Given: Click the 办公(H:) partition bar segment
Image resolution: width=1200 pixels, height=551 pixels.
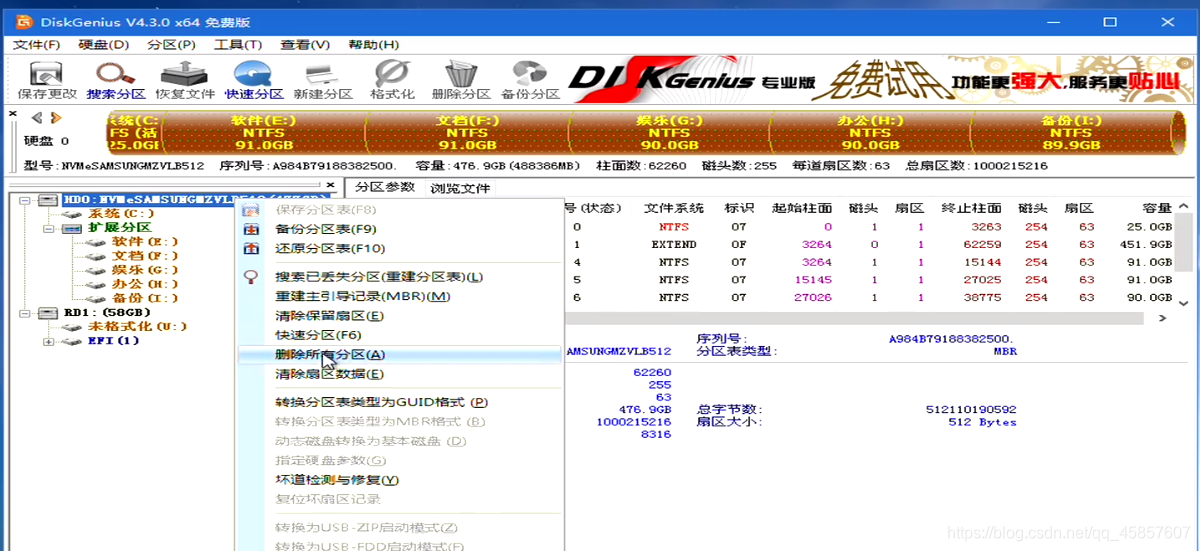Looking at the screenshot, I should 870,132.
